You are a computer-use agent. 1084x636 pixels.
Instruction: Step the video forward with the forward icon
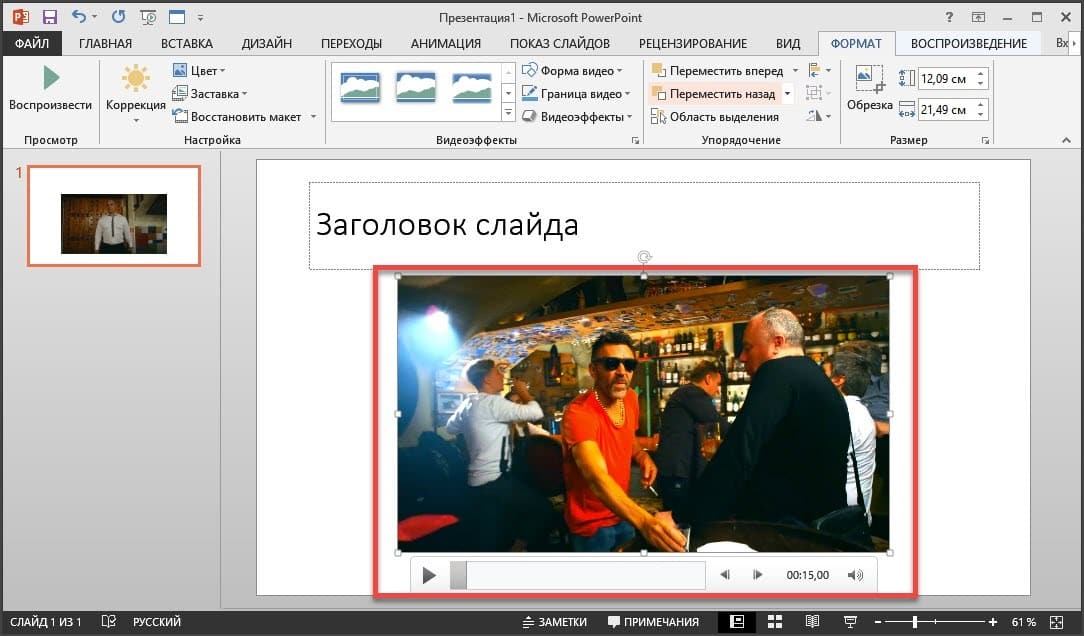pyautogui.click(x=758, y=575)
